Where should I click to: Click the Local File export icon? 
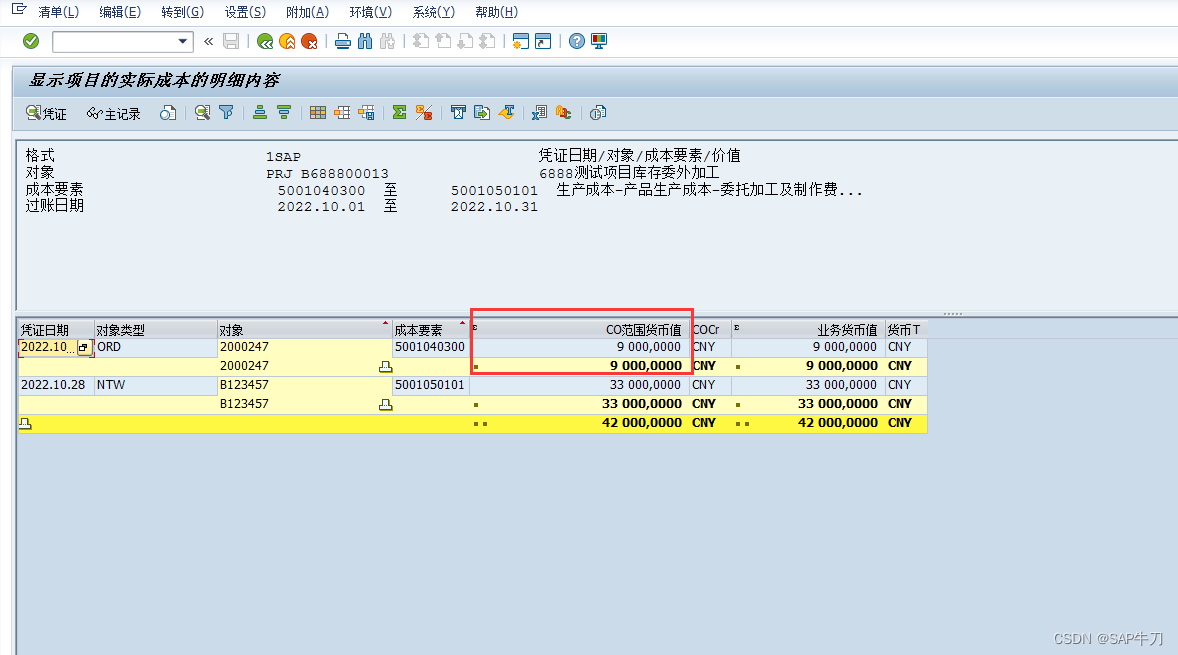click(x=482, y=113)
